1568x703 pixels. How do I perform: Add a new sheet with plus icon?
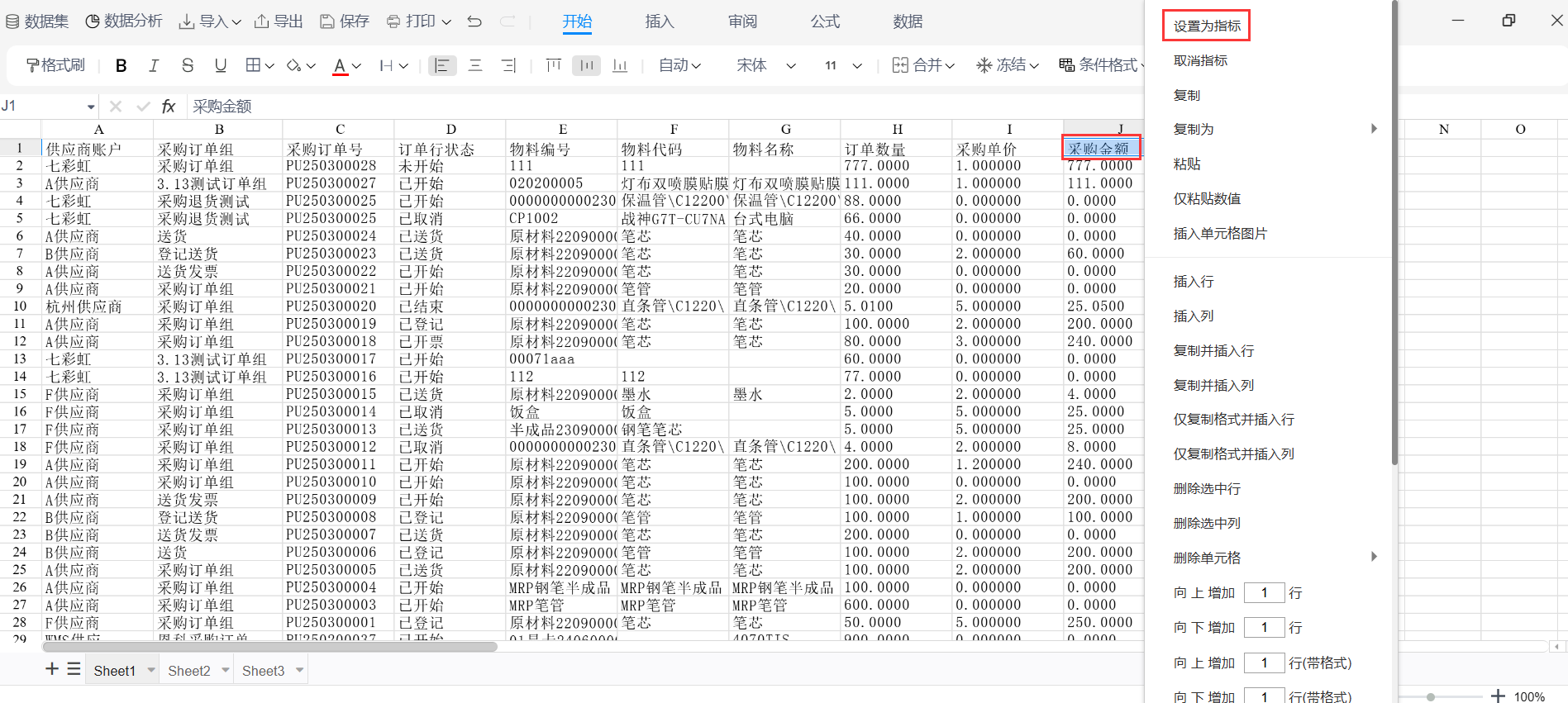click(x=52, y=669)
